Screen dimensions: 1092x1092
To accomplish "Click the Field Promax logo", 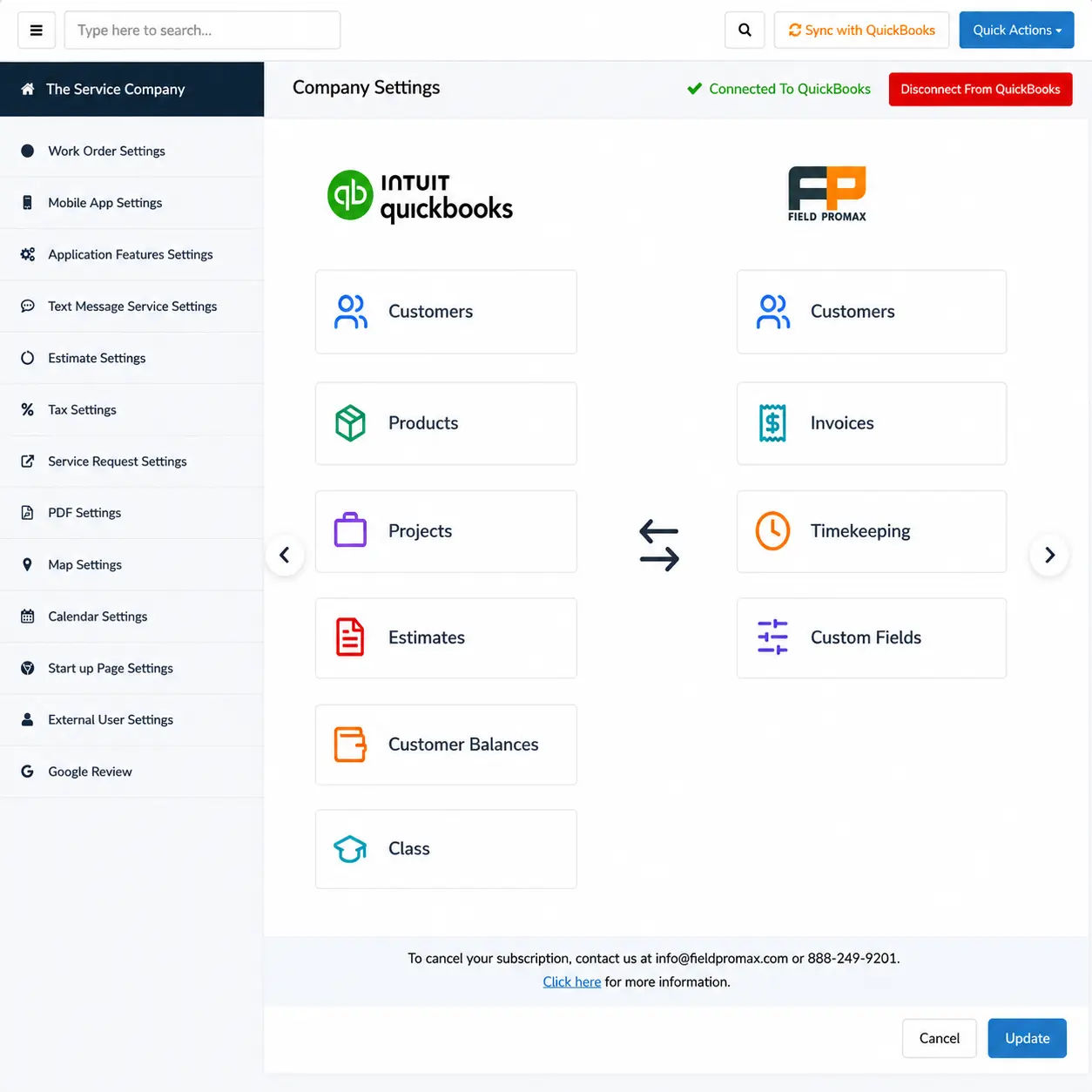I will (x=827, y=193).
